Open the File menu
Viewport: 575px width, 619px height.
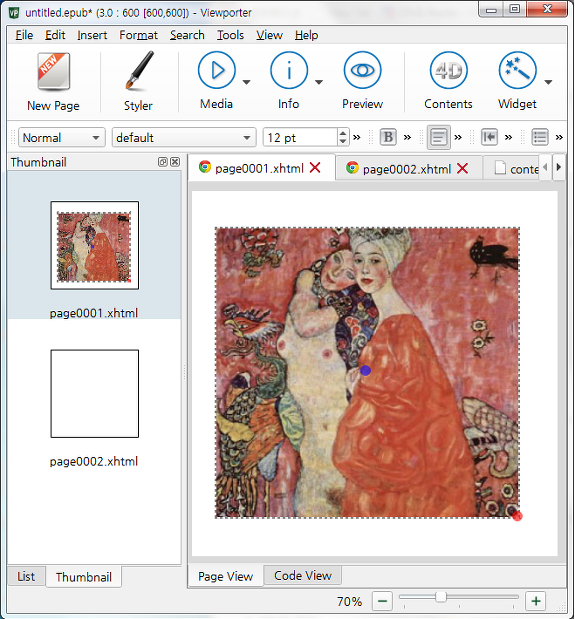pos(24,35)
